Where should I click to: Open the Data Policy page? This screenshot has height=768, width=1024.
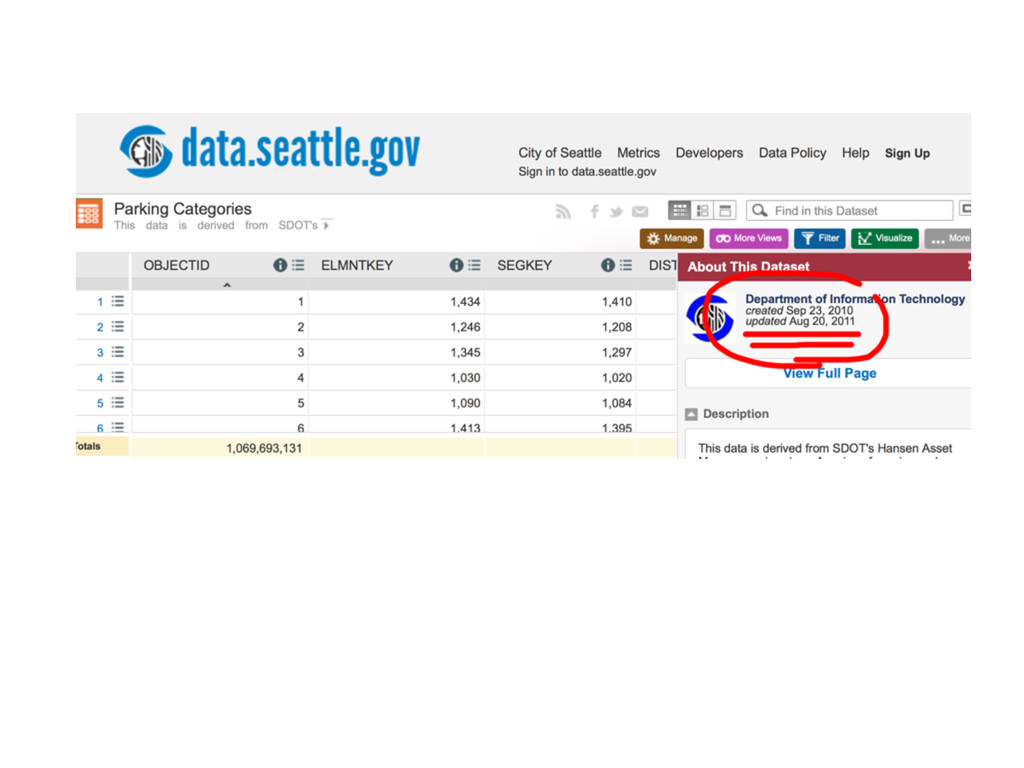click(792, 153)
